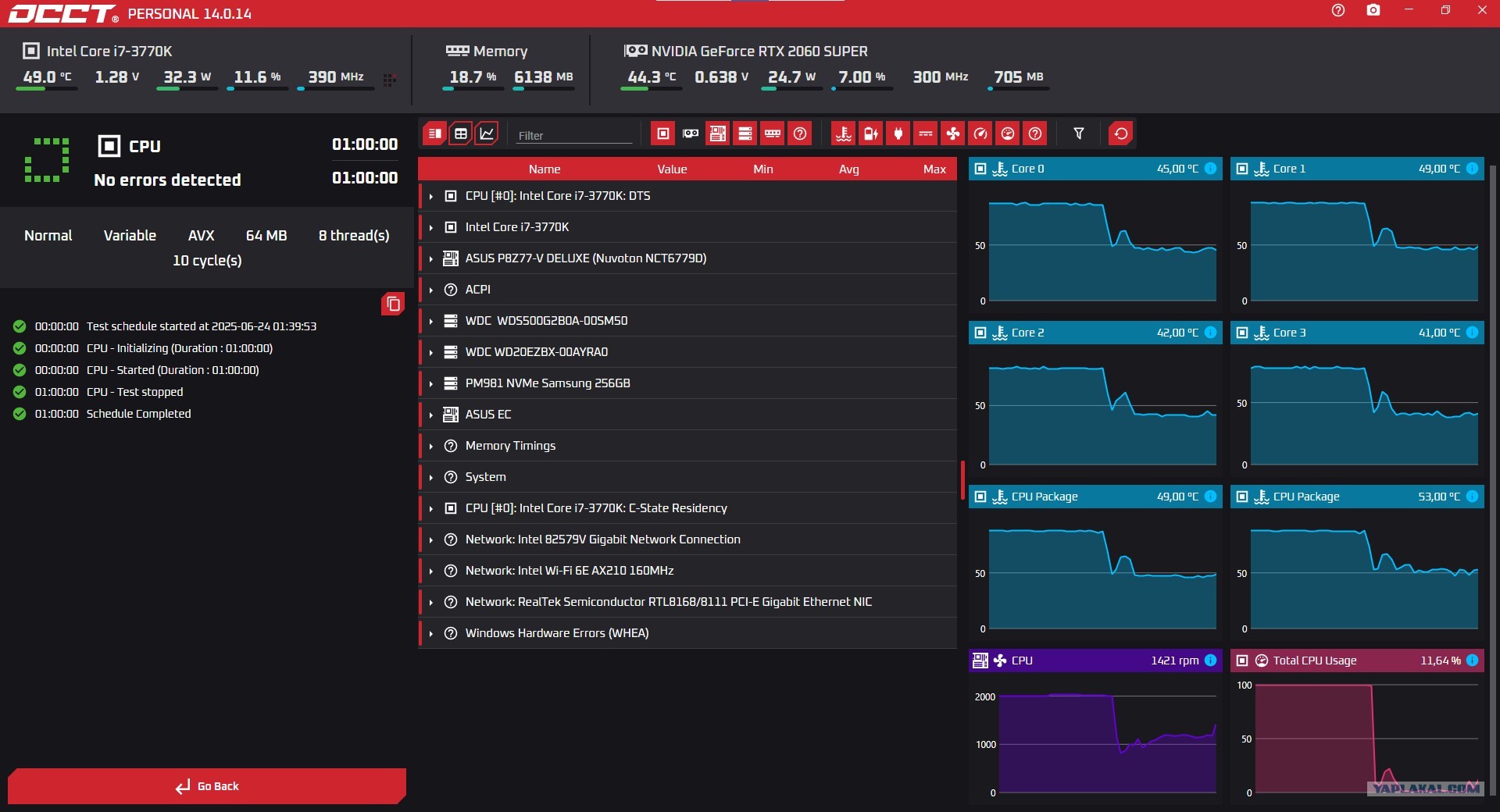Copy the test log with clipboard icon

tap(393, 304)
